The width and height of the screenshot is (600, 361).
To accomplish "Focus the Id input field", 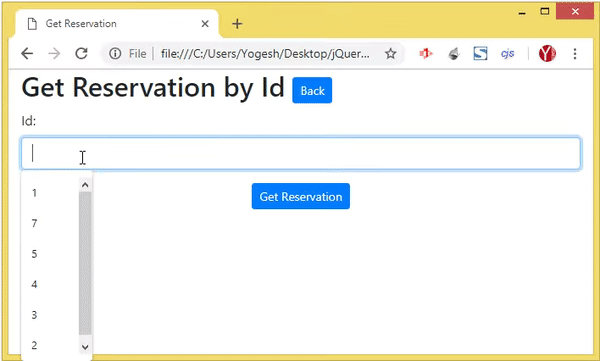I will click(x=301, y=153).
